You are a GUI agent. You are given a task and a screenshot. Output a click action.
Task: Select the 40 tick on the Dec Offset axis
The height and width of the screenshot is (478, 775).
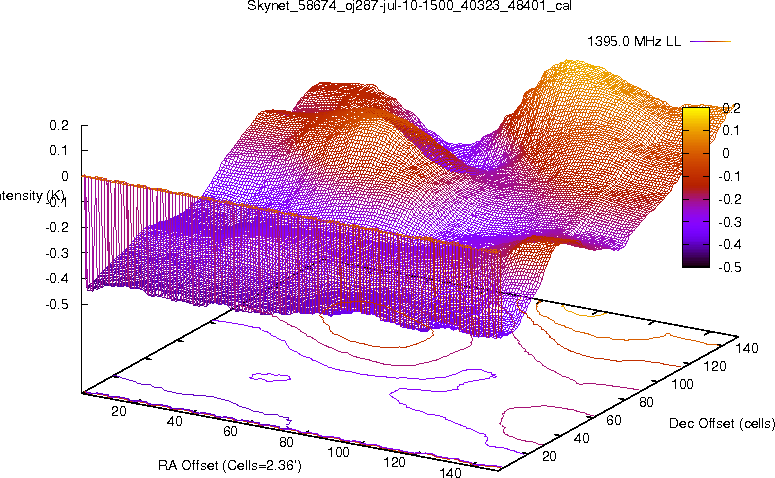pyautogui.click(x=581, y=438)
